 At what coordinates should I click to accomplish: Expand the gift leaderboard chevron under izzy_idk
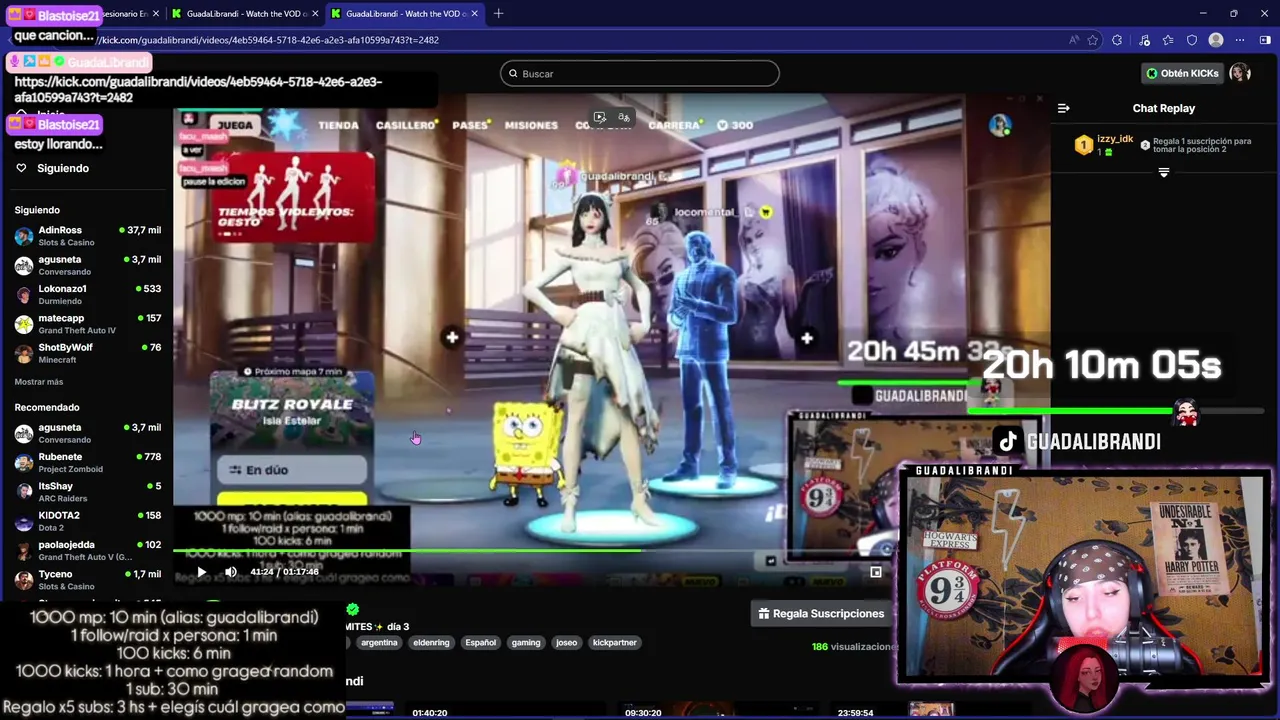(x=1163, y=172)
